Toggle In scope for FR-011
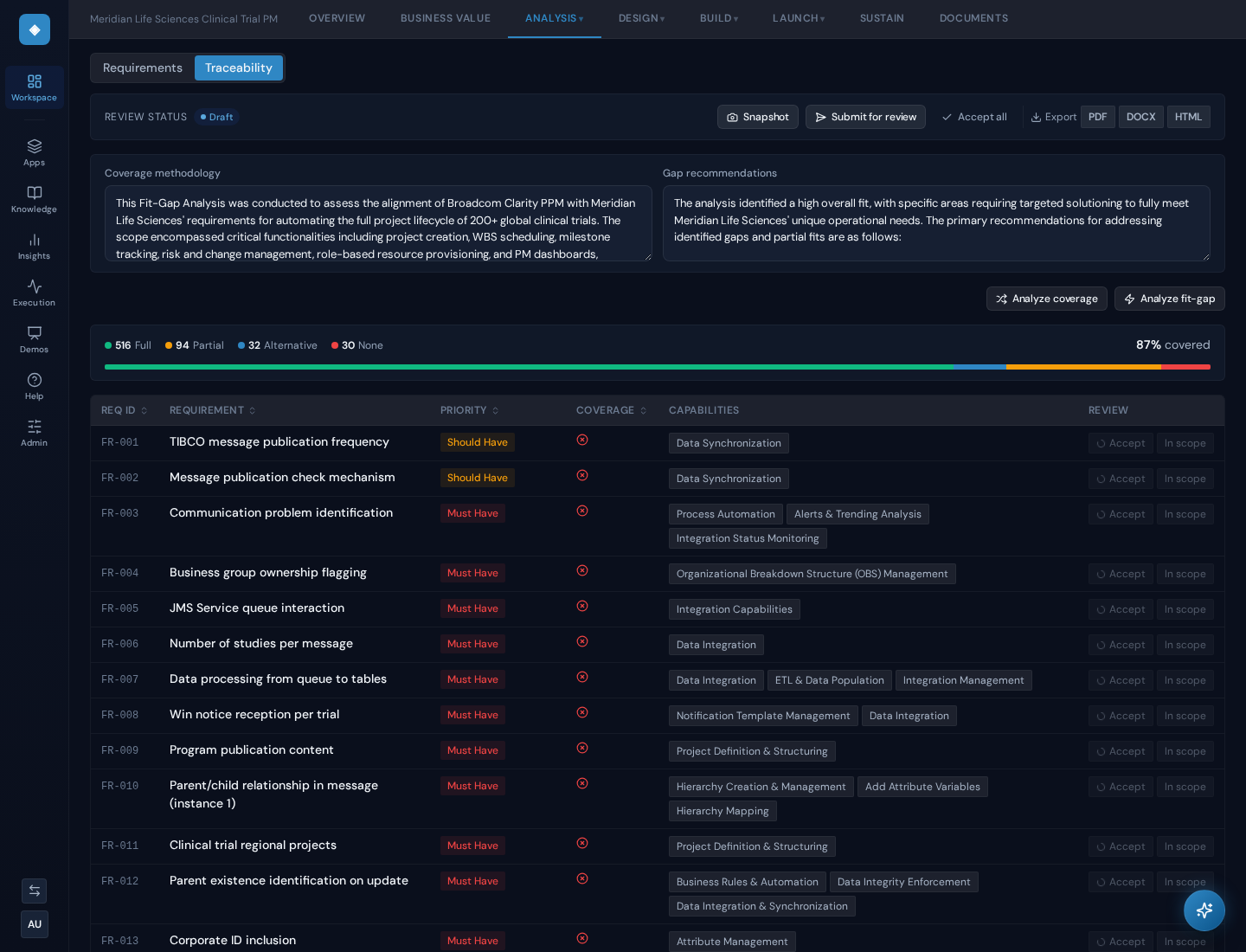 [1185, 846]
